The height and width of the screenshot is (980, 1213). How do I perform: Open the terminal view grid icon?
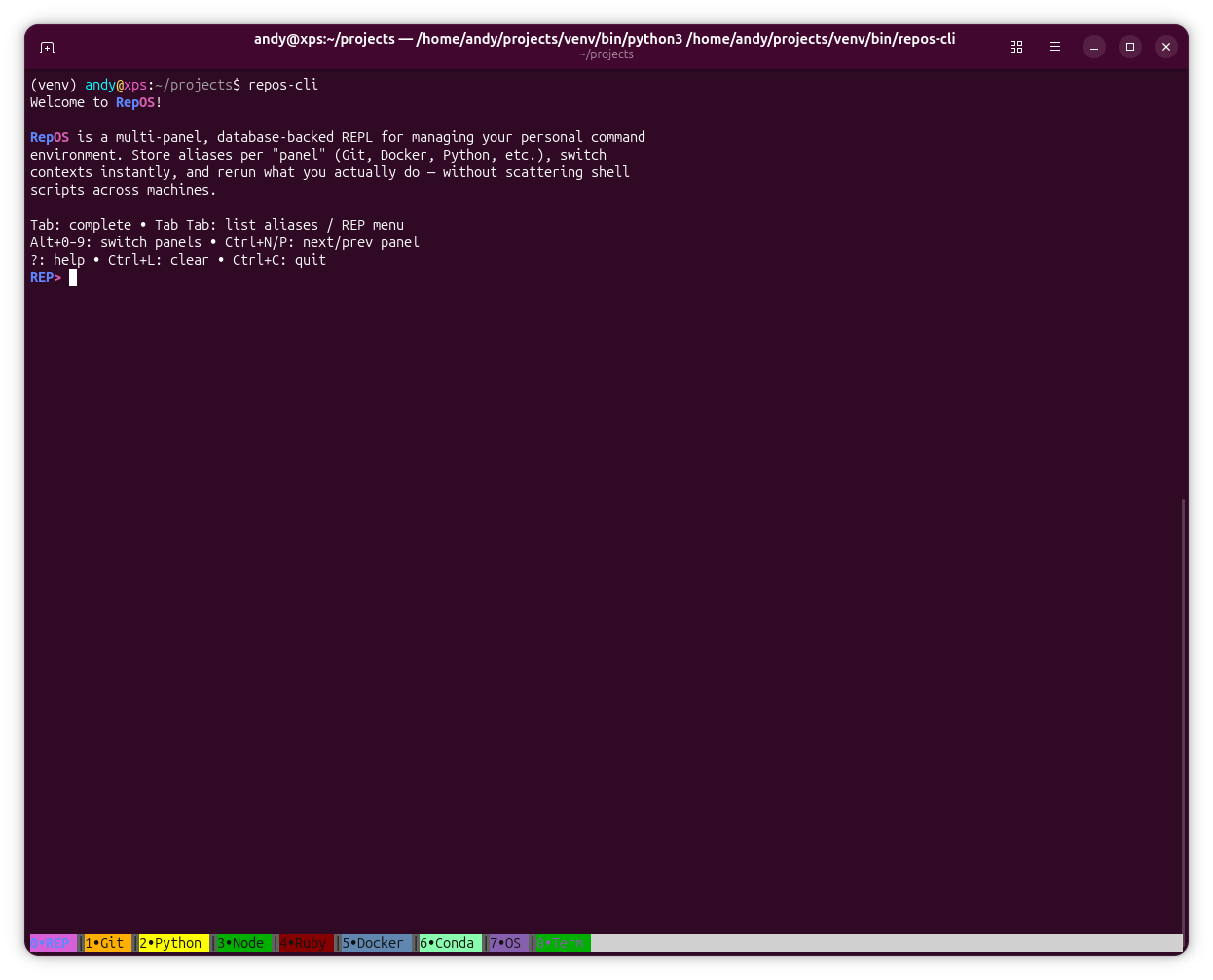pyautogui.click(x=1016, y=47)
